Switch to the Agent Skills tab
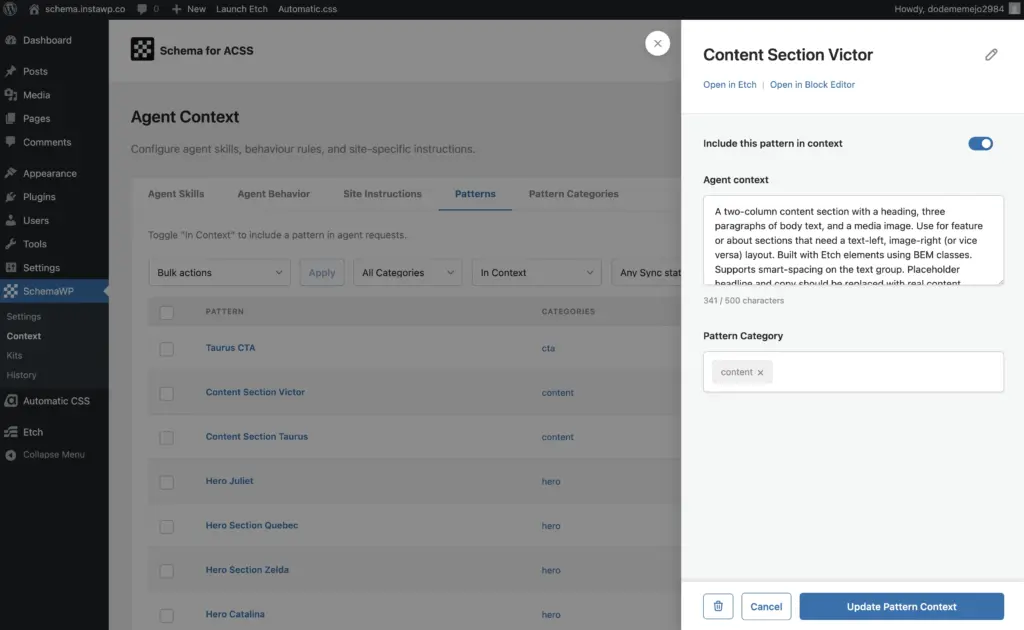The width and height of the screenshot is (1024, 630). (176, 194)
